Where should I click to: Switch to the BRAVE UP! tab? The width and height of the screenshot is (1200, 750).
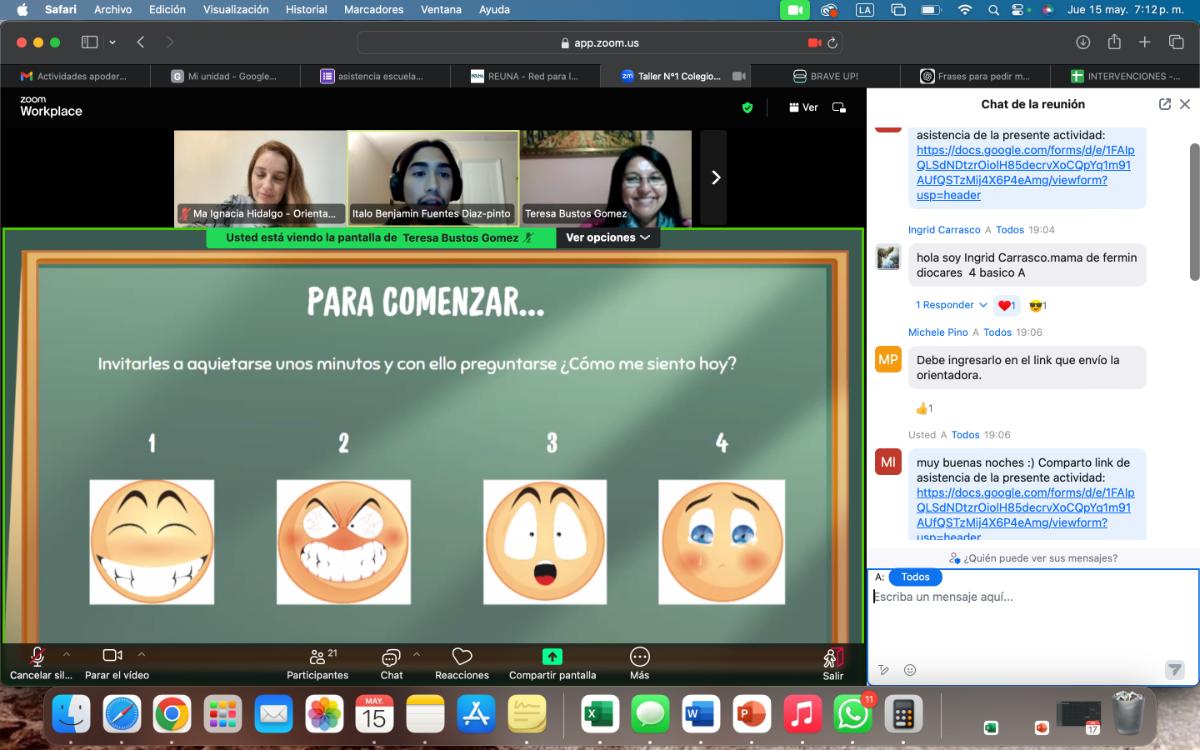tap(825, 76)
